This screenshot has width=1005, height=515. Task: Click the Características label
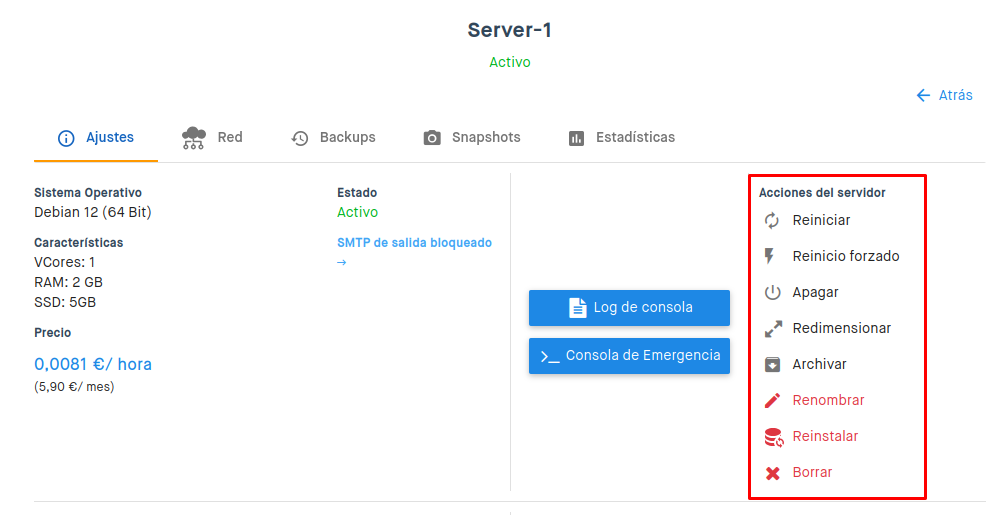(79, 243)
